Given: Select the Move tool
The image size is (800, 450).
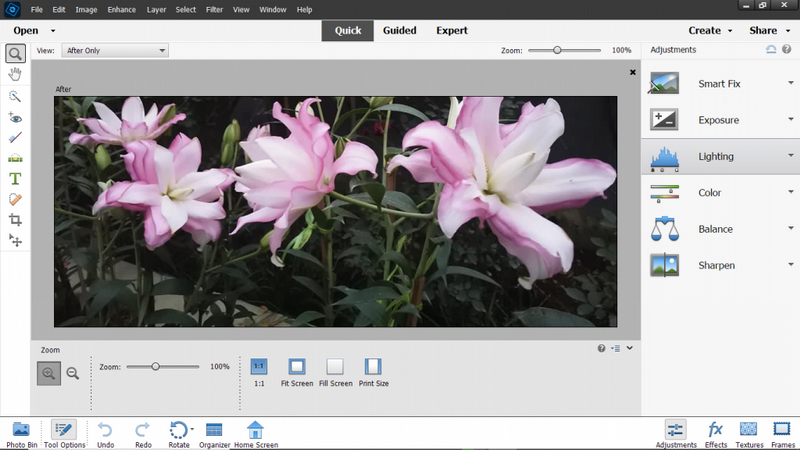Looking at the screenshot, I should coord(15,240).
